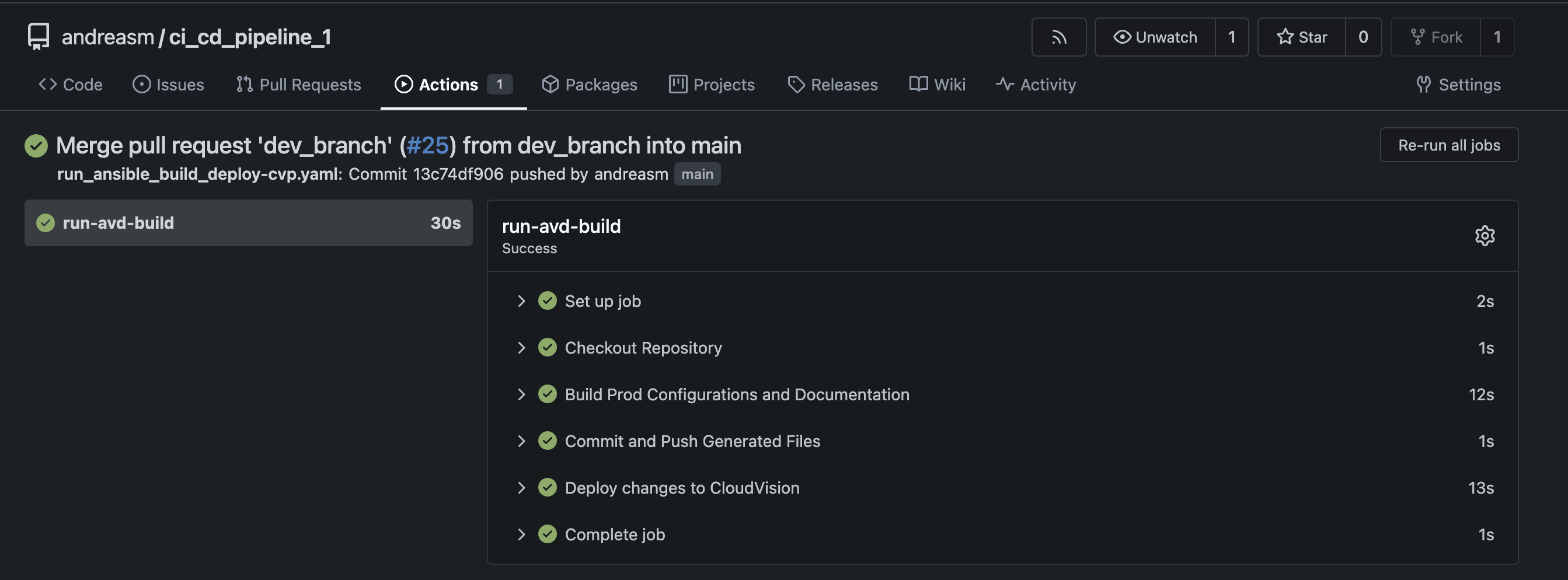Viewport: 1568px width, 580px height.
Task: Click 'pushed by andreasm' text
Action: click(588, 174)
